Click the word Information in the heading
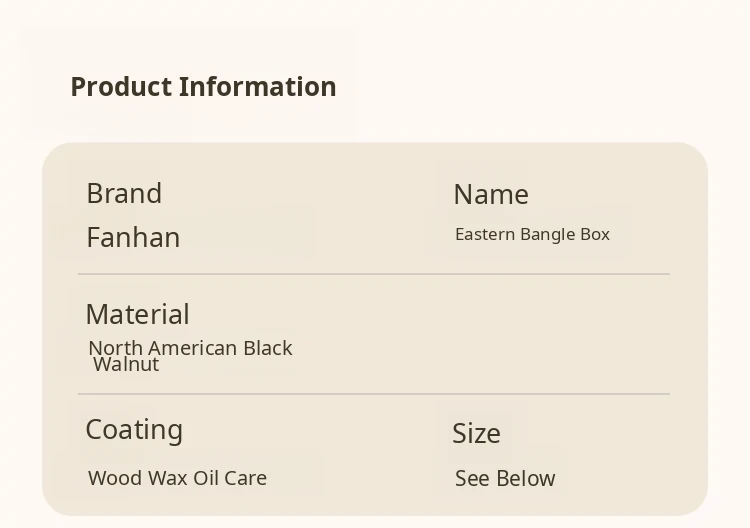The height and width of the screenshot is (528, 750). click(258, 87)
